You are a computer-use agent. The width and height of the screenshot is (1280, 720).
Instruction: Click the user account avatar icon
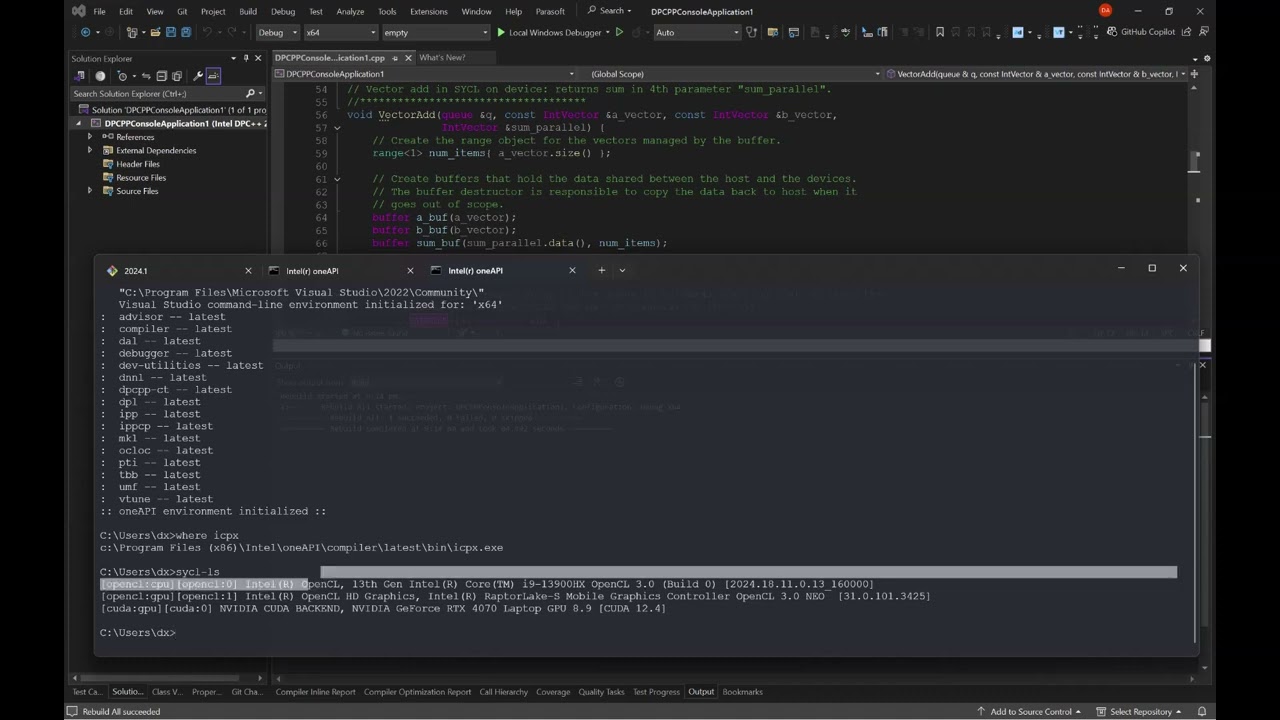(x=1105, y=11)
